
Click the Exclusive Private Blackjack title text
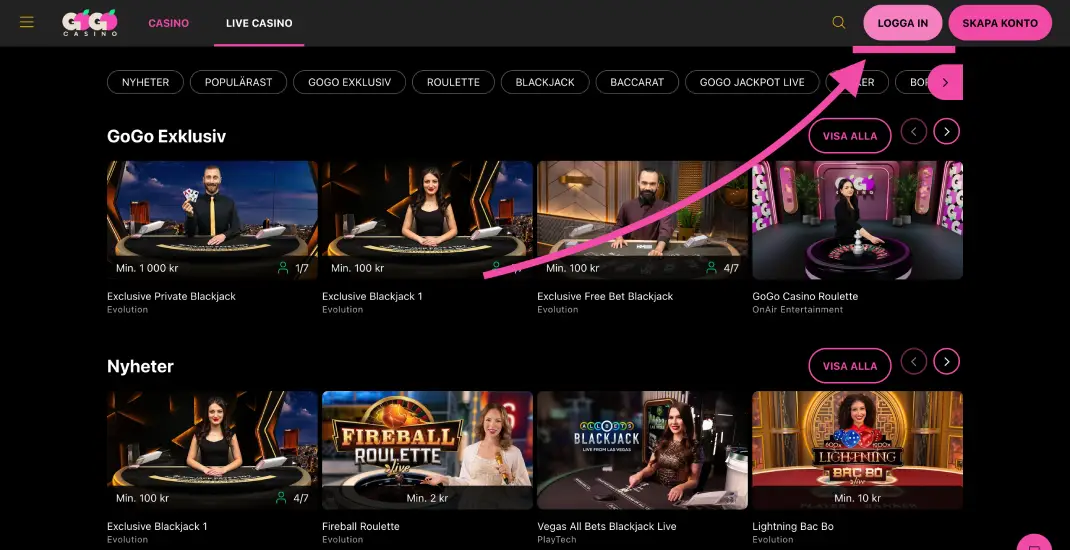[x=171, y=296]
